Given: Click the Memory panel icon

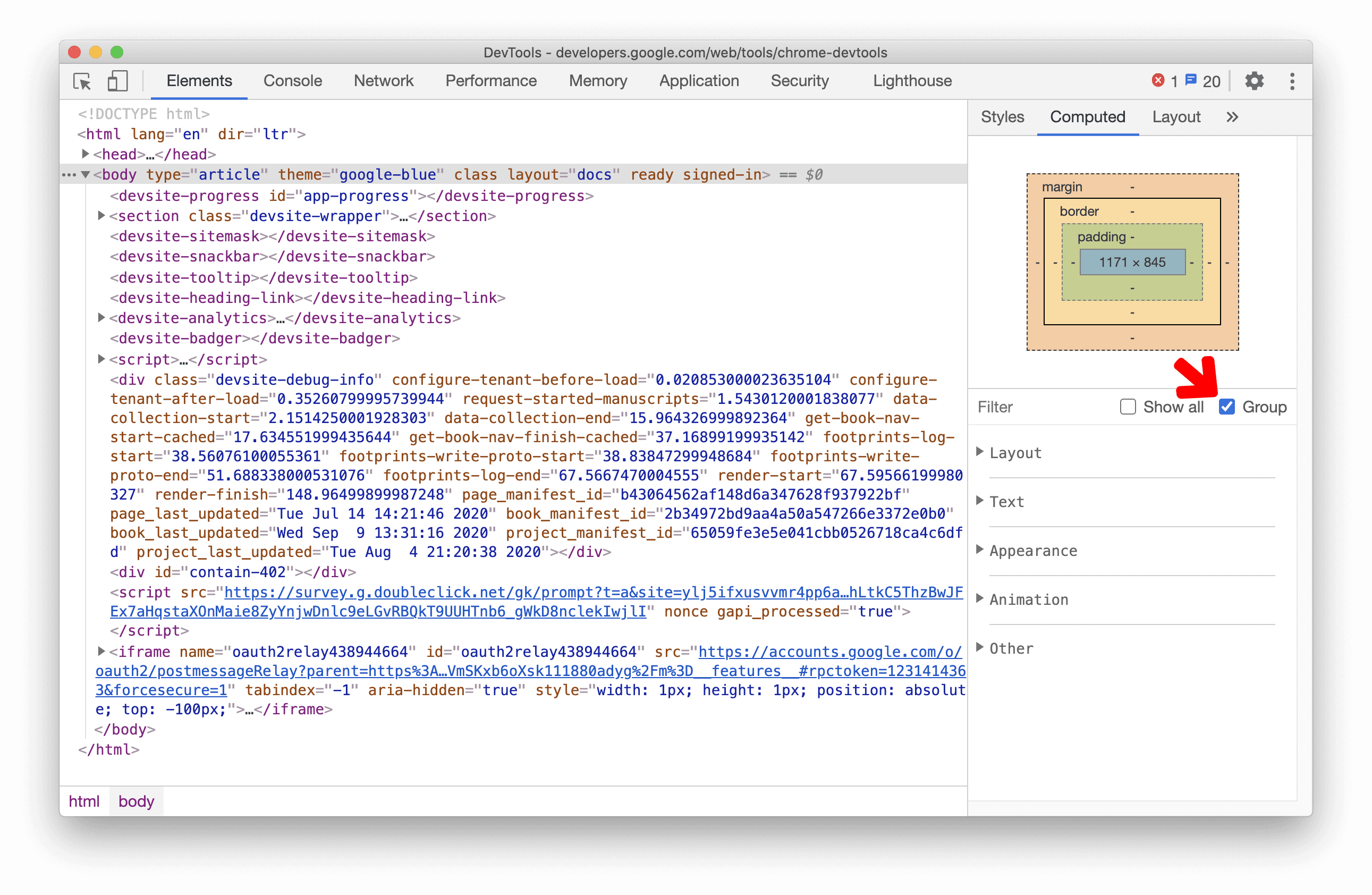Looking at the screenshot, I should (597, 81).
